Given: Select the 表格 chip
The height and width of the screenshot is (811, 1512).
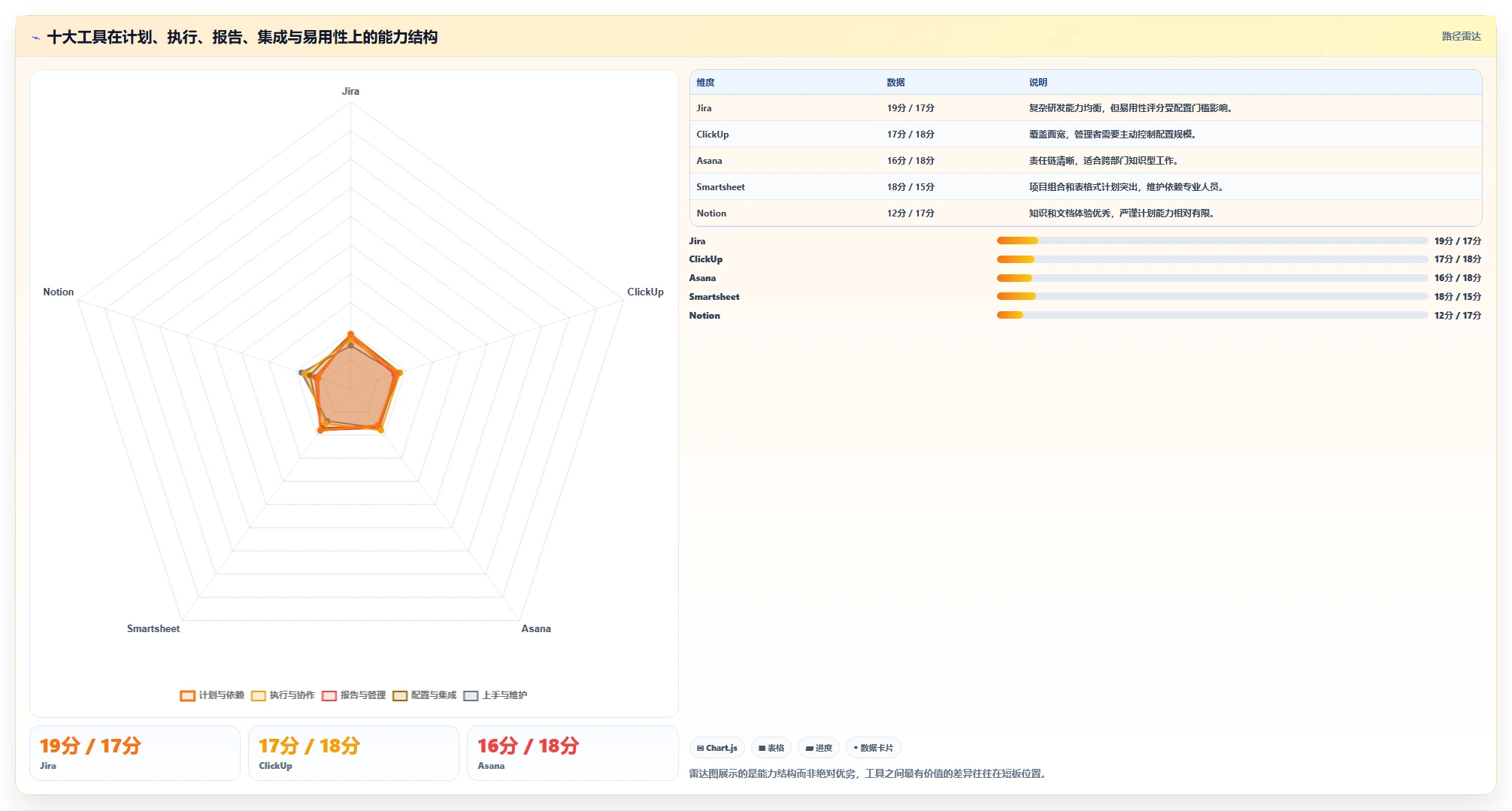Looking at the screenshot, I should click(771, 748).
